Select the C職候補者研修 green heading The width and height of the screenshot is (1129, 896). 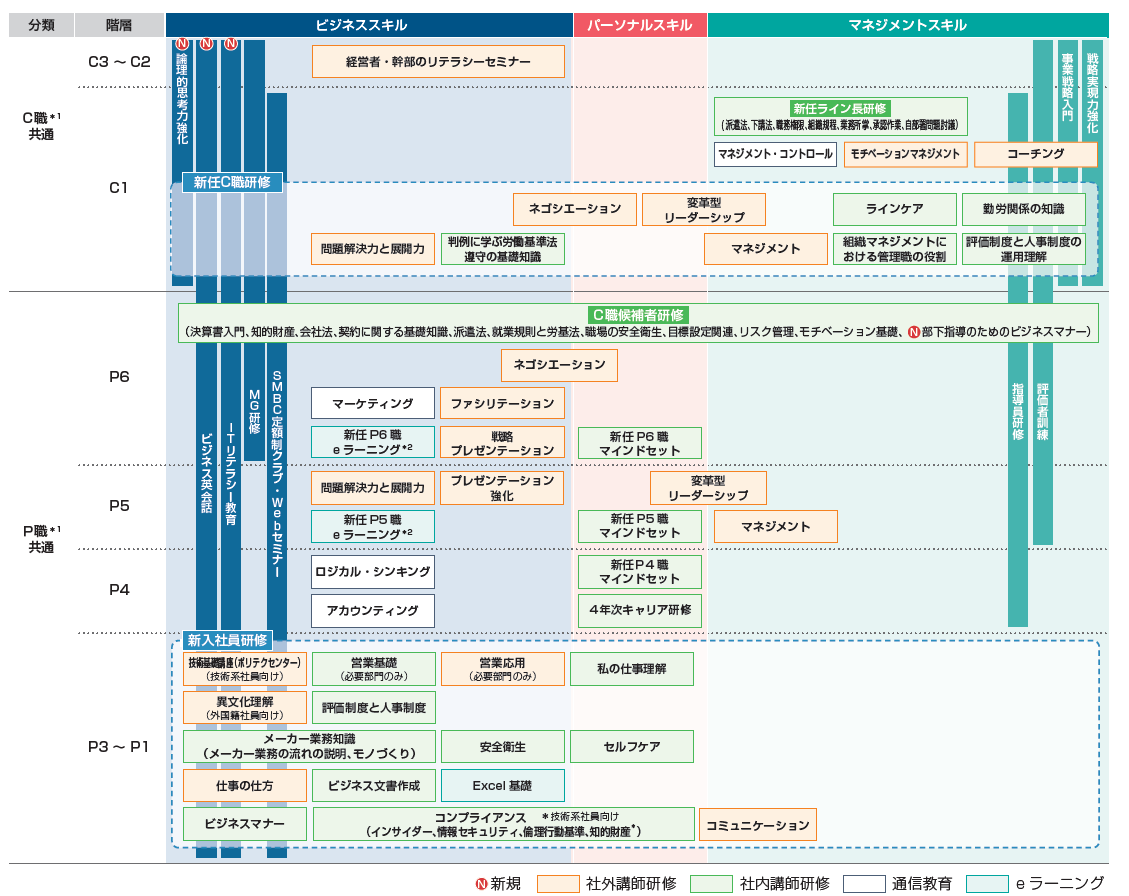click(x=637, y=314)
